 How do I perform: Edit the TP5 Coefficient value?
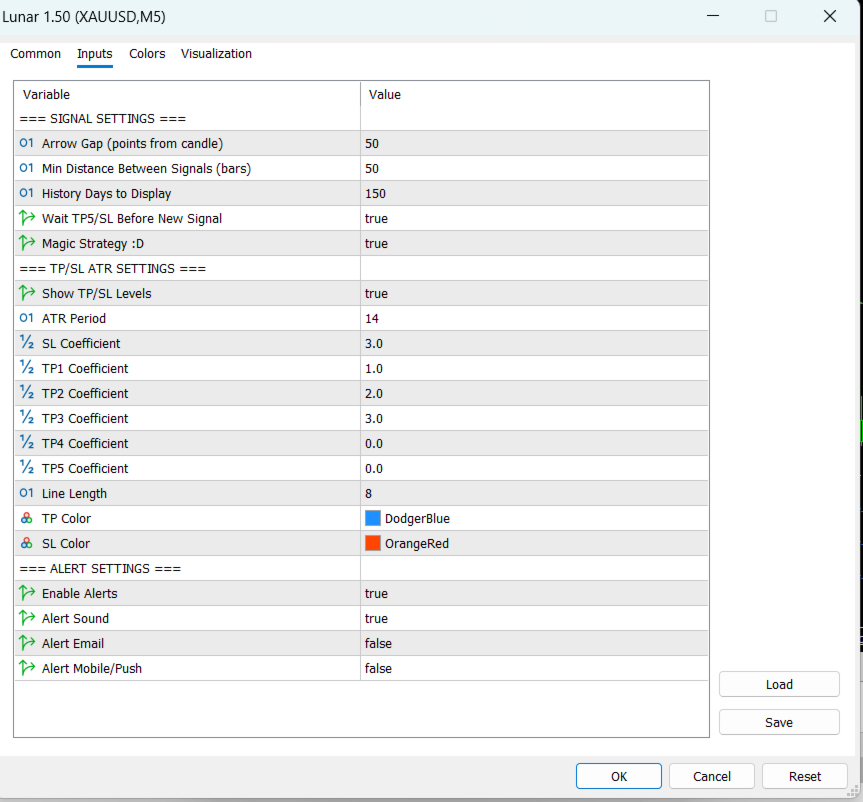coord(534,468)
